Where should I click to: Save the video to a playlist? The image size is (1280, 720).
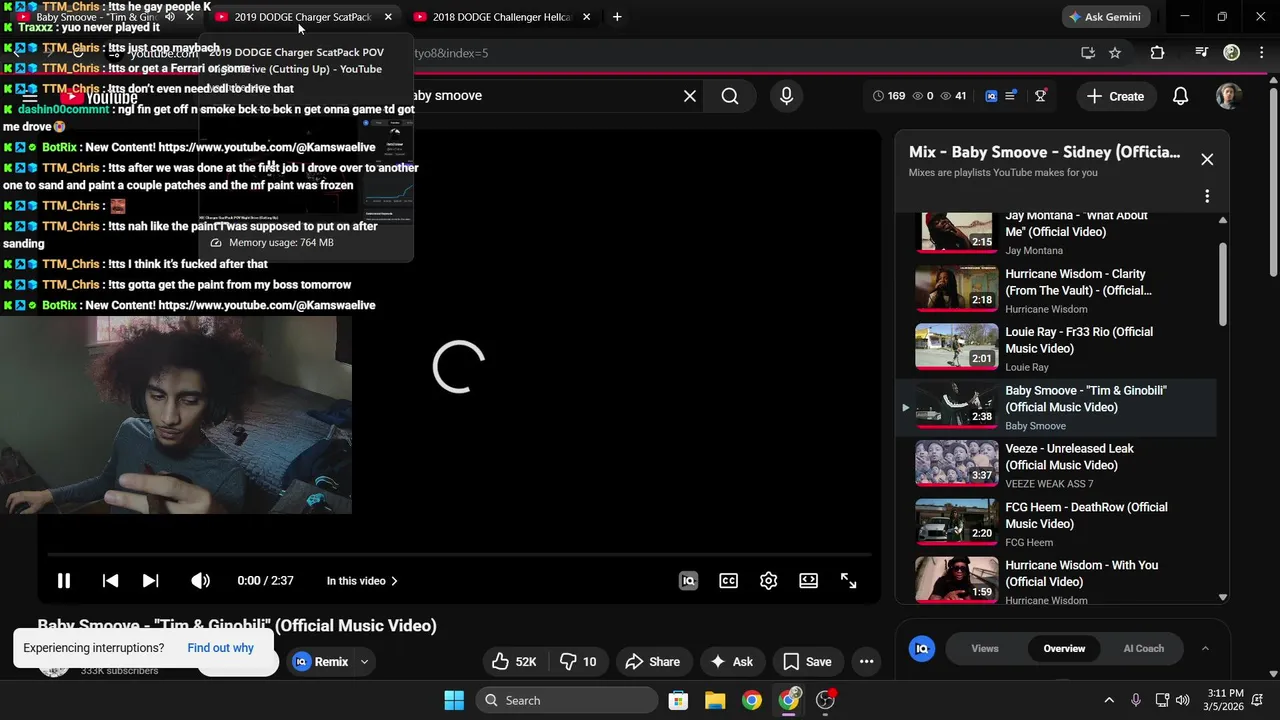[x=807, y=662]
